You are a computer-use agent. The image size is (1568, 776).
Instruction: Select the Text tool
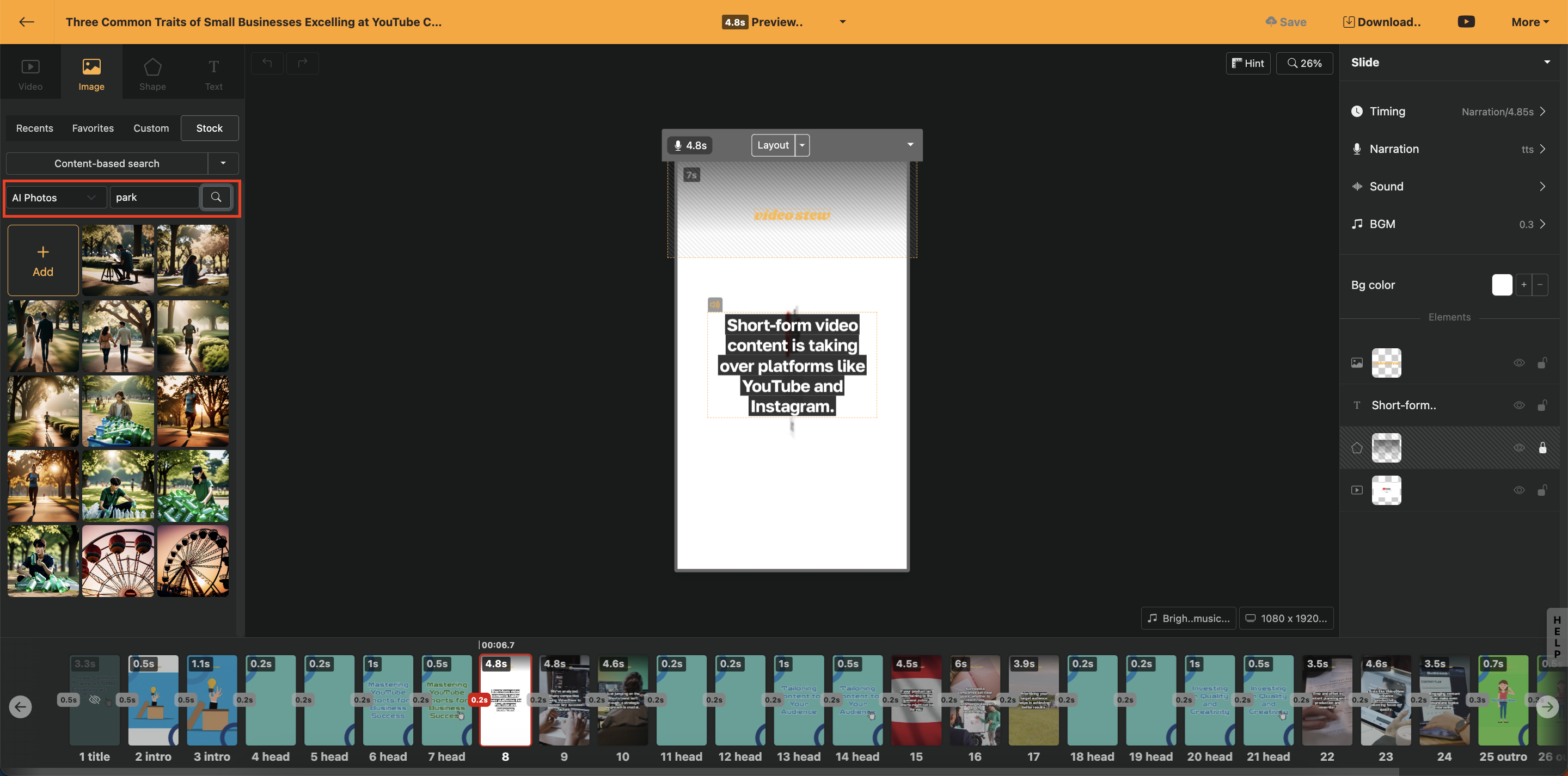tap(213, 73)
